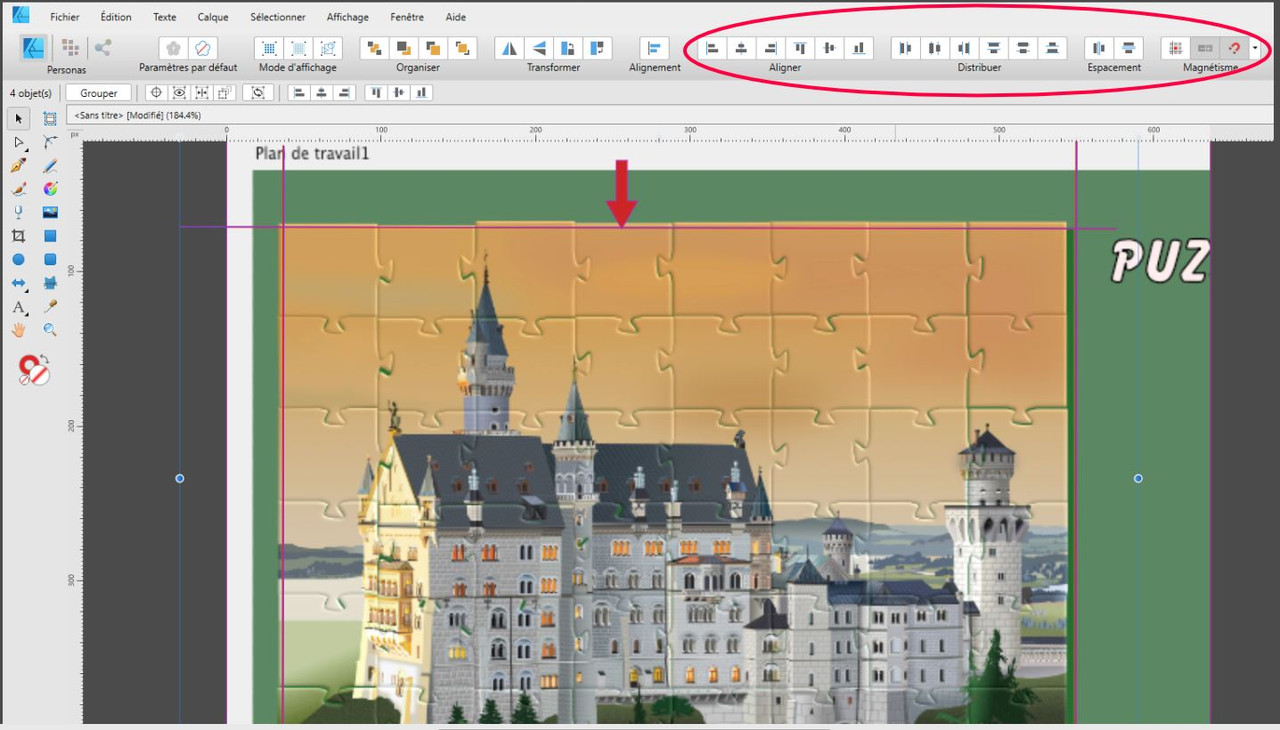The image size is (1280, 730).
Task: Open the Calque menu
Action: [x=213, y=17]
